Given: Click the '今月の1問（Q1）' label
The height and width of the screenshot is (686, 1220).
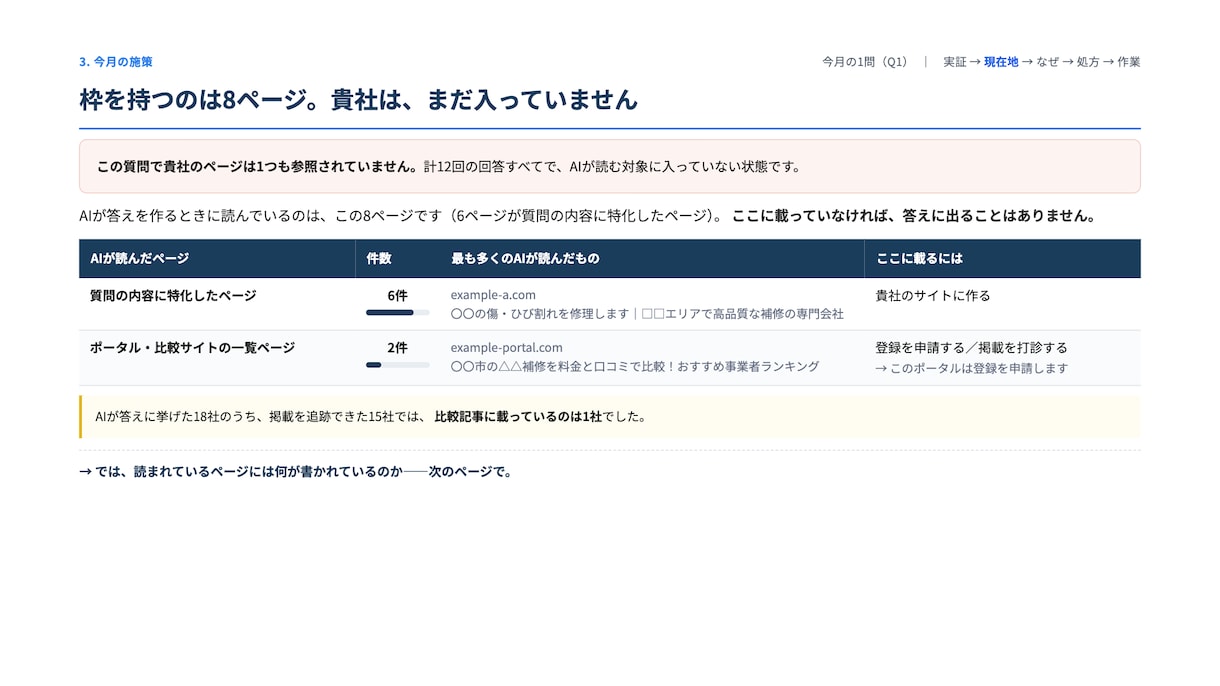Looking at the screenshot, I should pyautogui.click(x=865, y=62).
